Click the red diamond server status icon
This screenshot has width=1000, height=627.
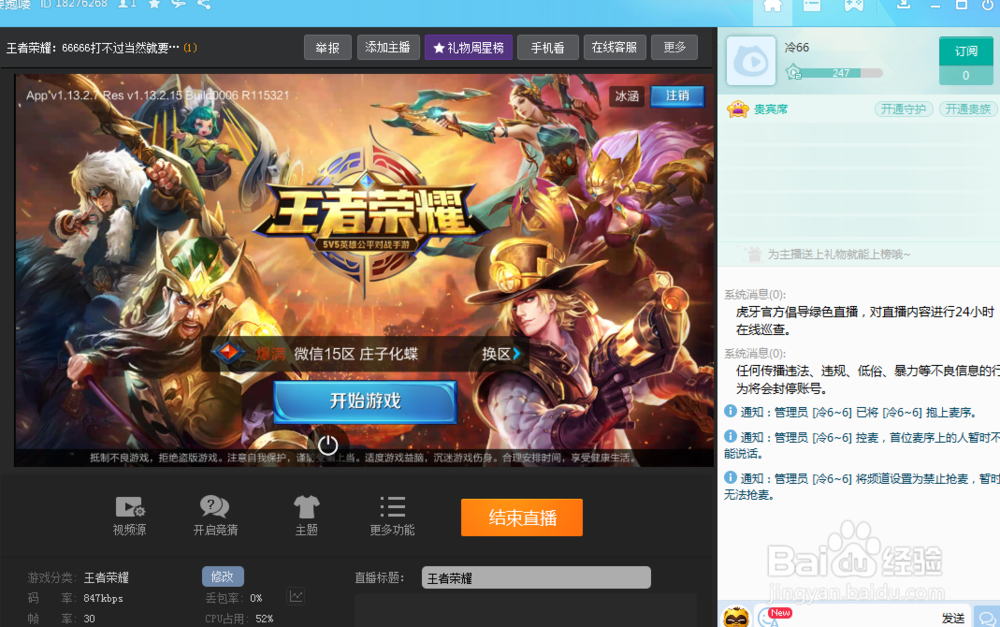pos(227,352)
